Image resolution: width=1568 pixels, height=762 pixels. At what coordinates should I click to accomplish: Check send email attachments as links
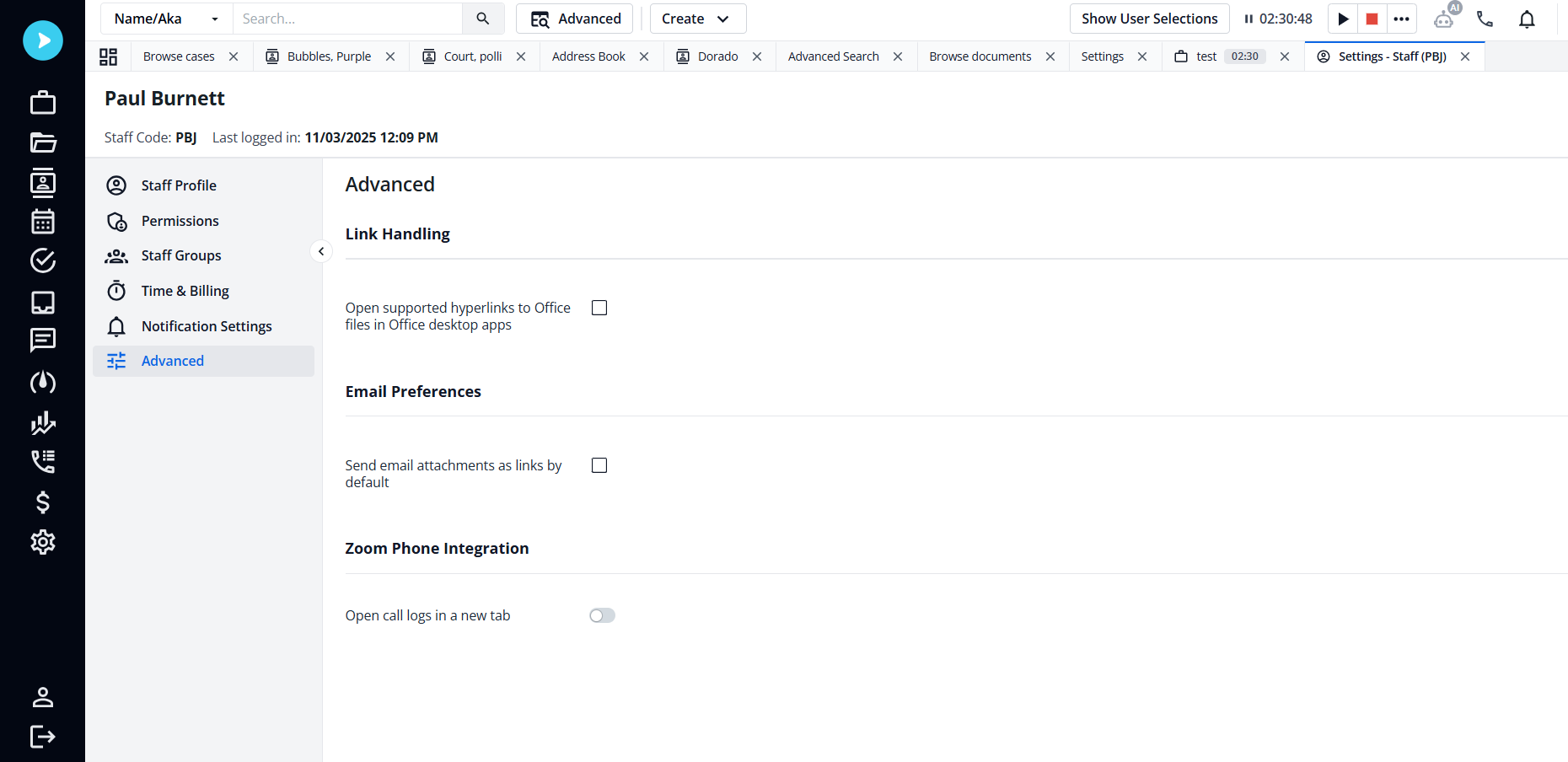coord(599,465)
